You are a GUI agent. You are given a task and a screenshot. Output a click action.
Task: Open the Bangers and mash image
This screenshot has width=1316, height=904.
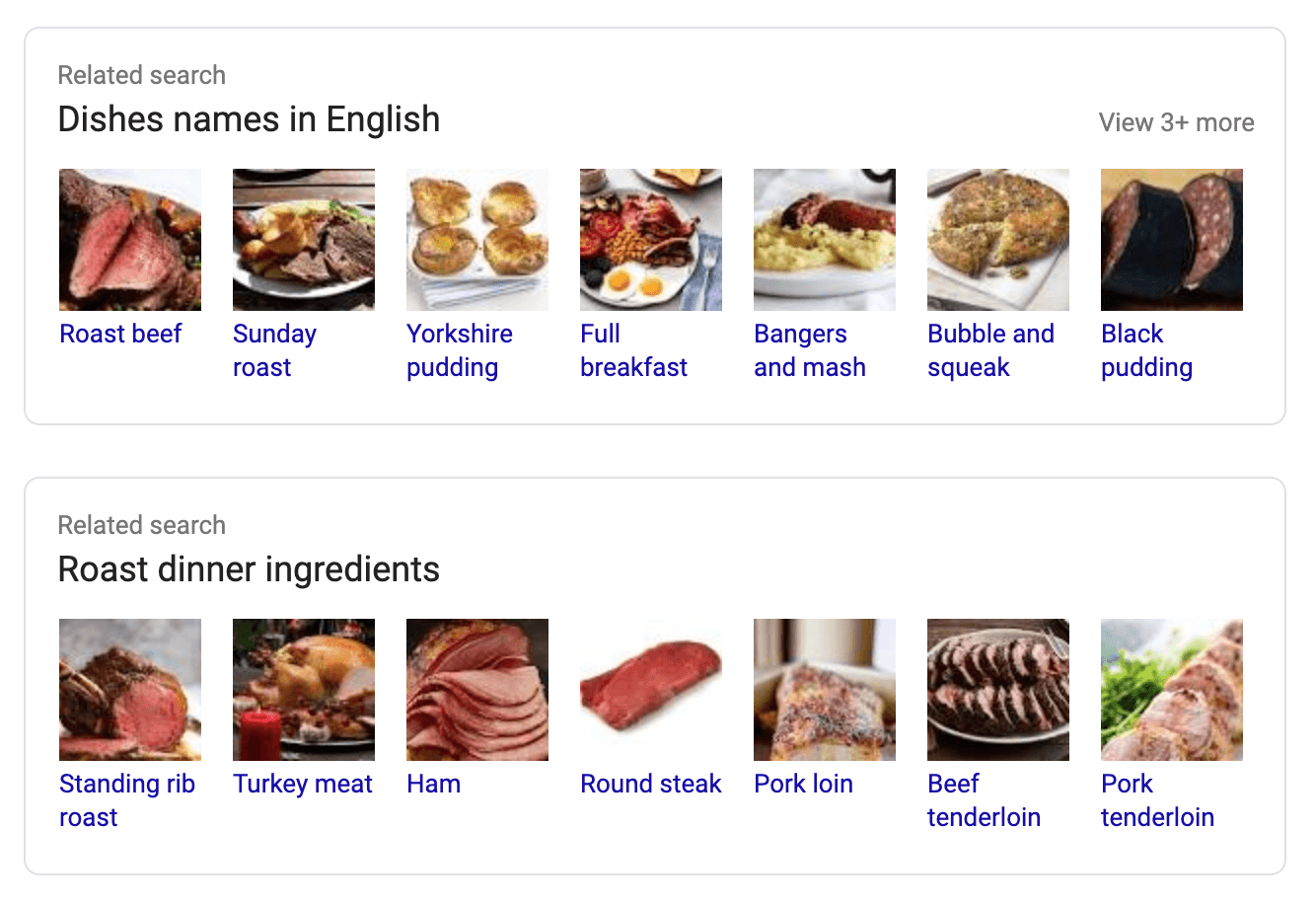(825, 240)
